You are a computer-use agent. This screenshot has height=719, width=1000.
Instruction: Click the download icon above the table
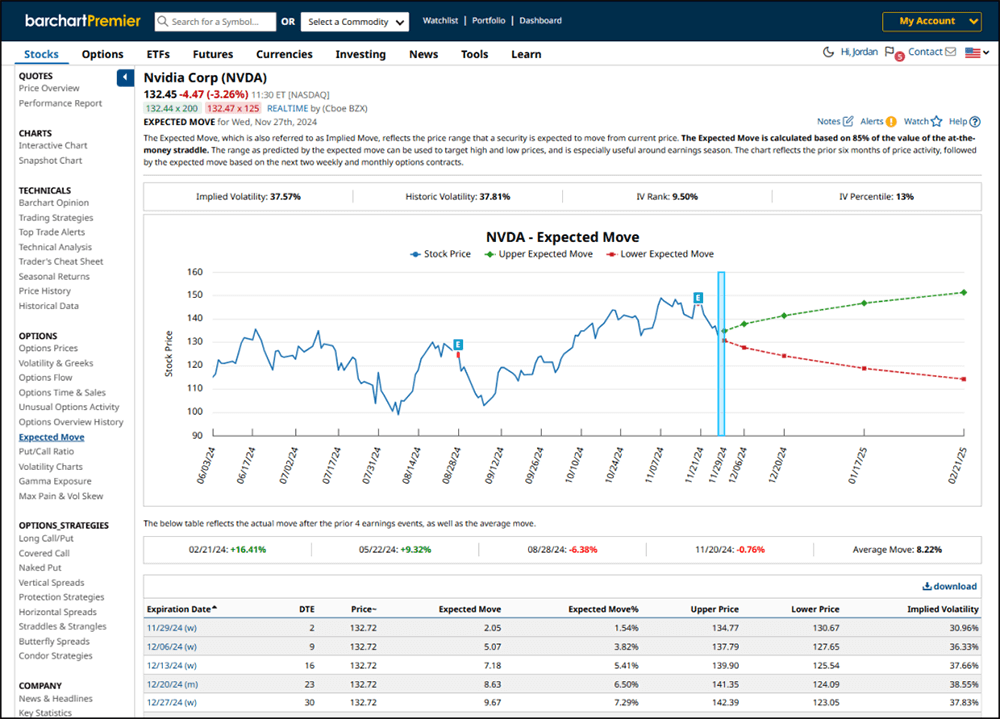coord(927,586)
